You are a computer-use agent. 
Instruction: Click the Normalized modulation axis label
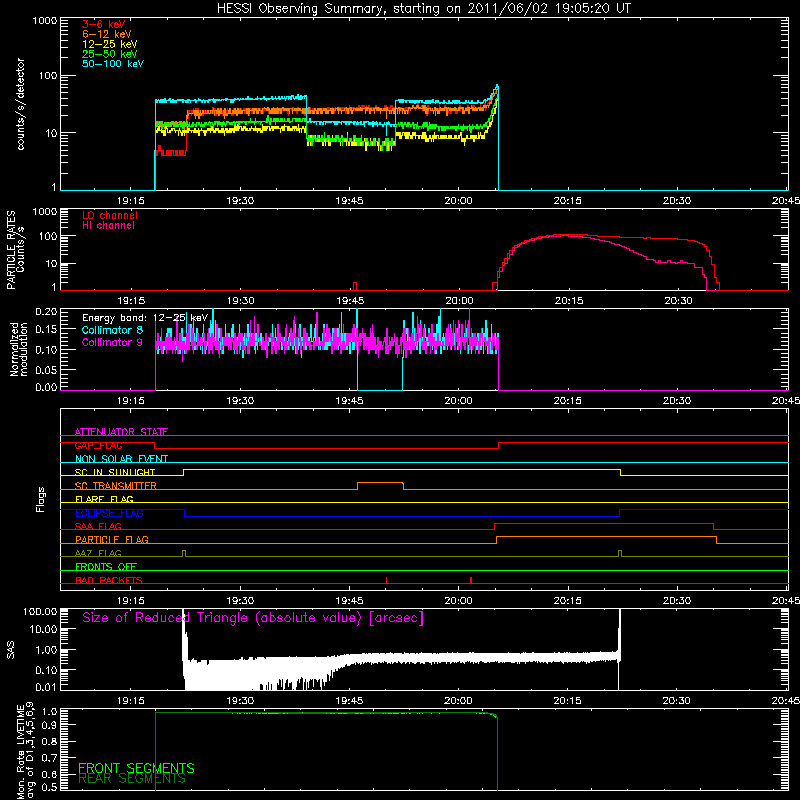pyautogui.click(x=18, y=349)
